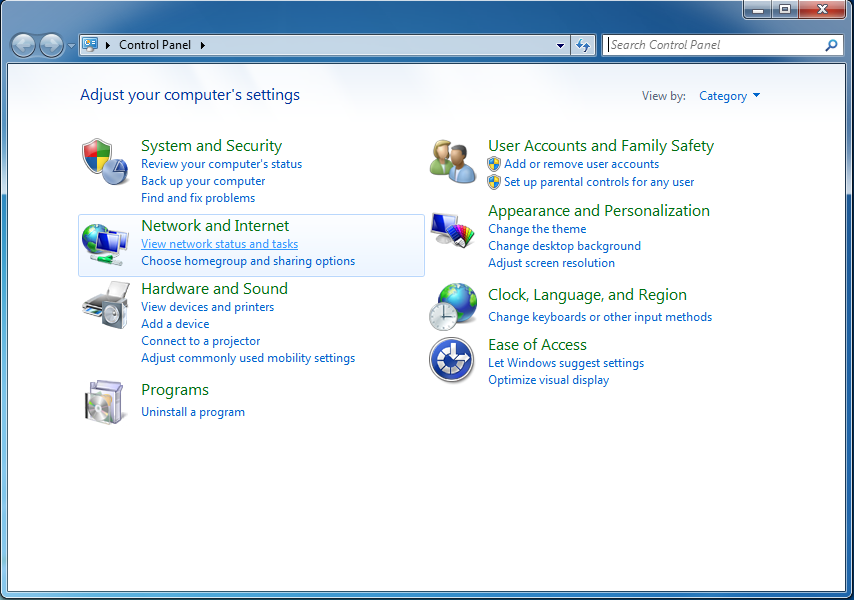Click the User Accounts people icon

[452, 161]
